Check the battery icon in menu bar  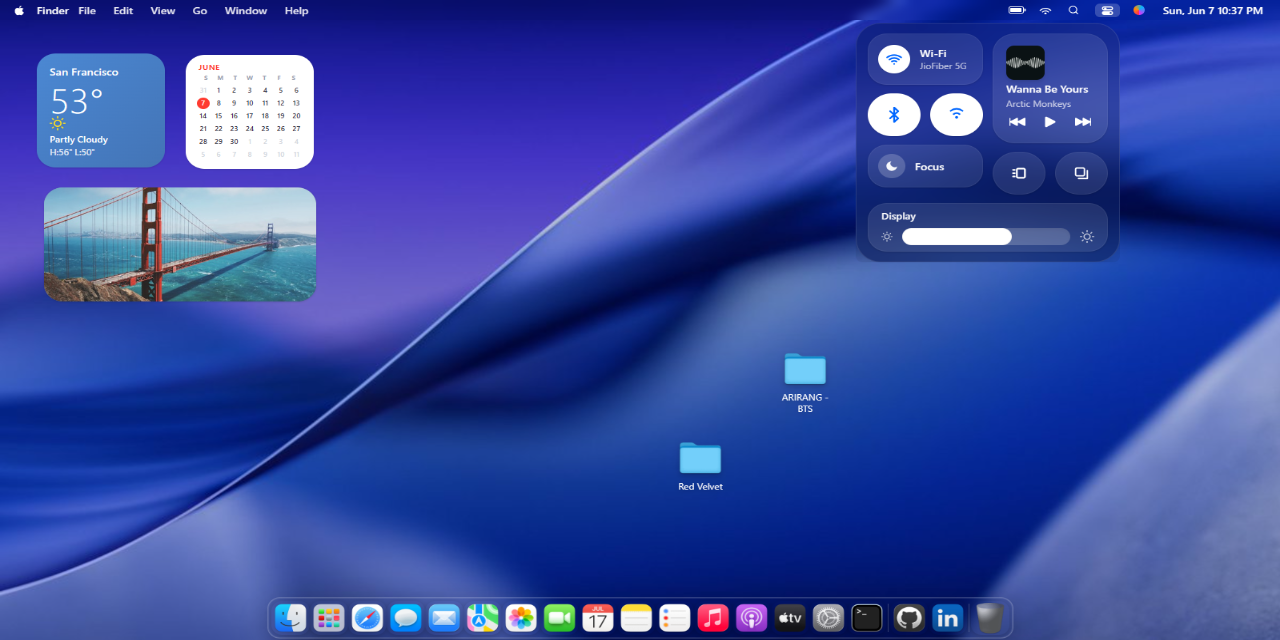(x=1017, y=10)
